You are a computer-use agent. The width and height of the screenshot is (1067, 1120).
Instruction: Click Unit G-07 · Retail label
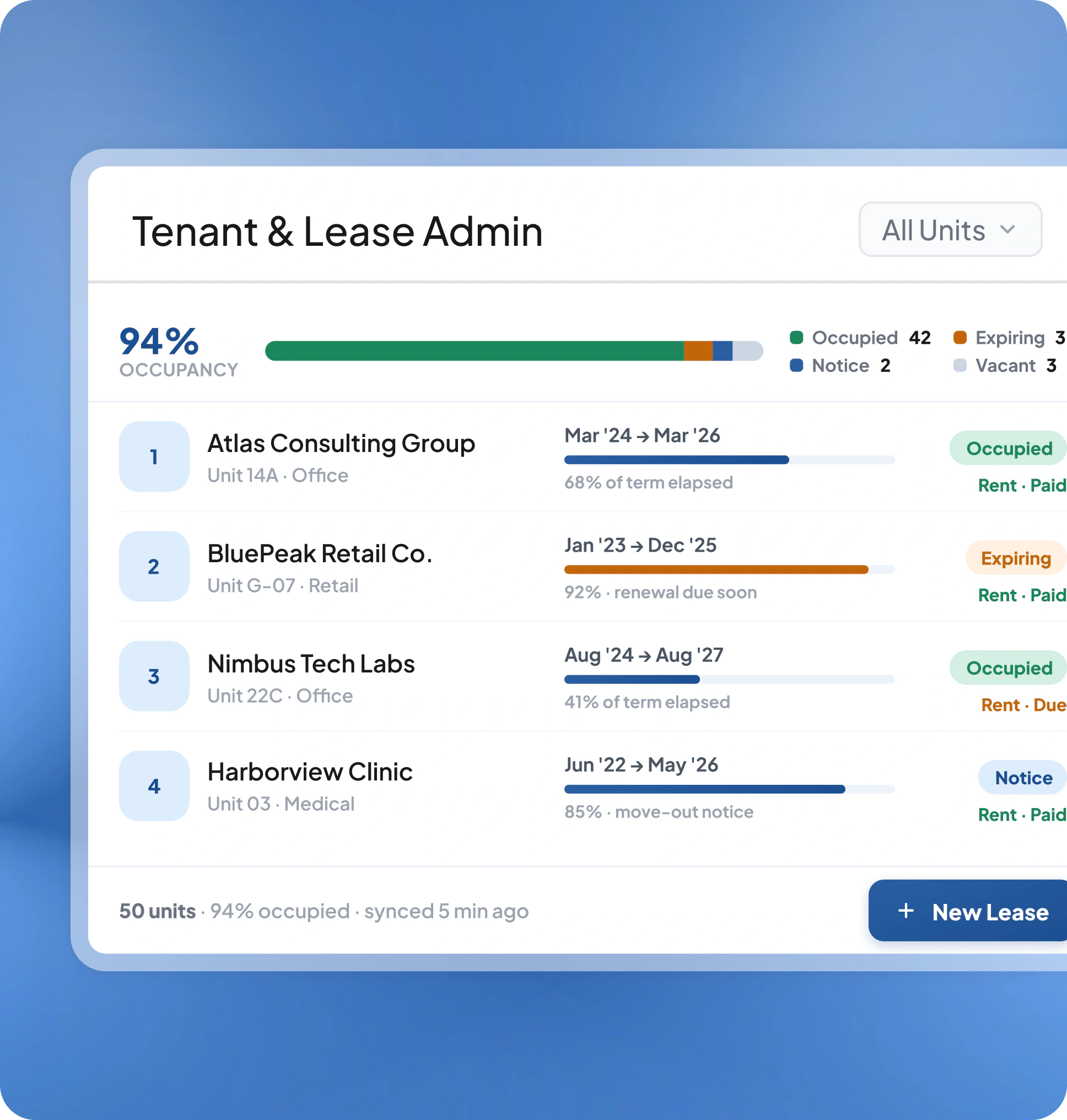click(x=283, y=585)
